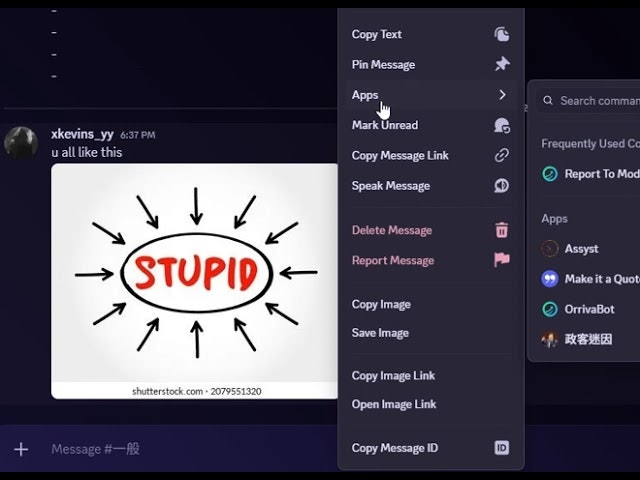Run the Report To Mod command
The image size is (640, 480).
click(x=587, y=174)
